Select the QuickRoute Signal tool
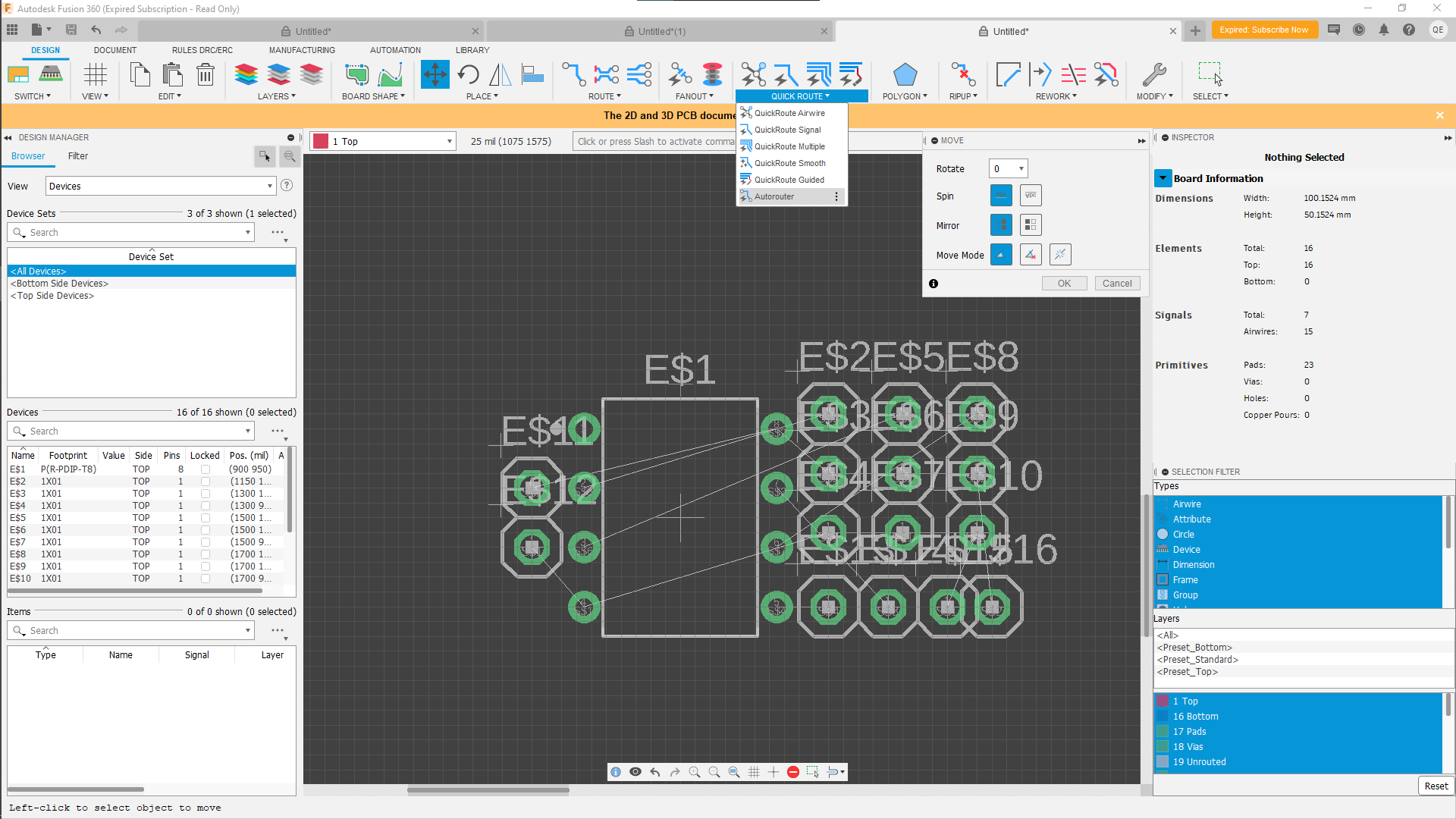Image resolution: width=1456 pixels, height=819 pixels. click(788, 129)
